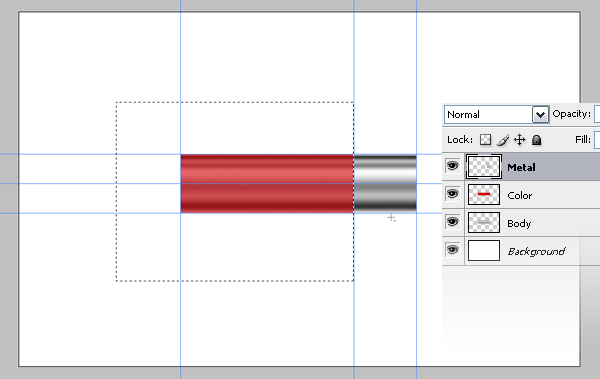The width and height of the screenshot is (600, 379).
Task: Hide the Body layer with its eye icon
Action: click(452, 222)
